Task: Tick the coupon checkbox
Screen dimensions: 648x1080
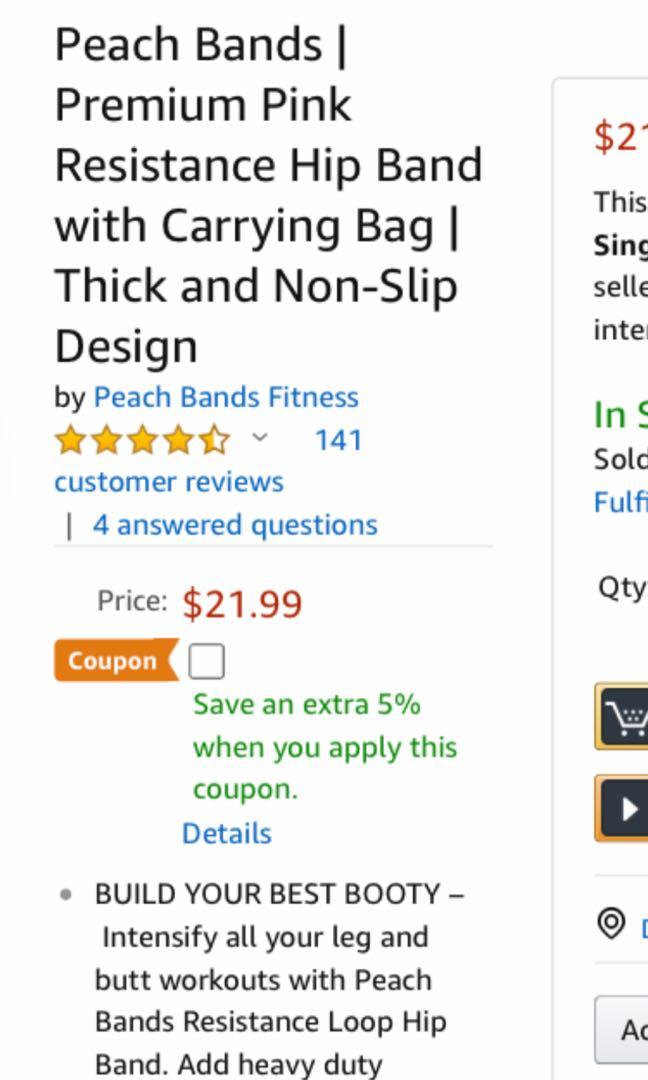Action: 207,661
